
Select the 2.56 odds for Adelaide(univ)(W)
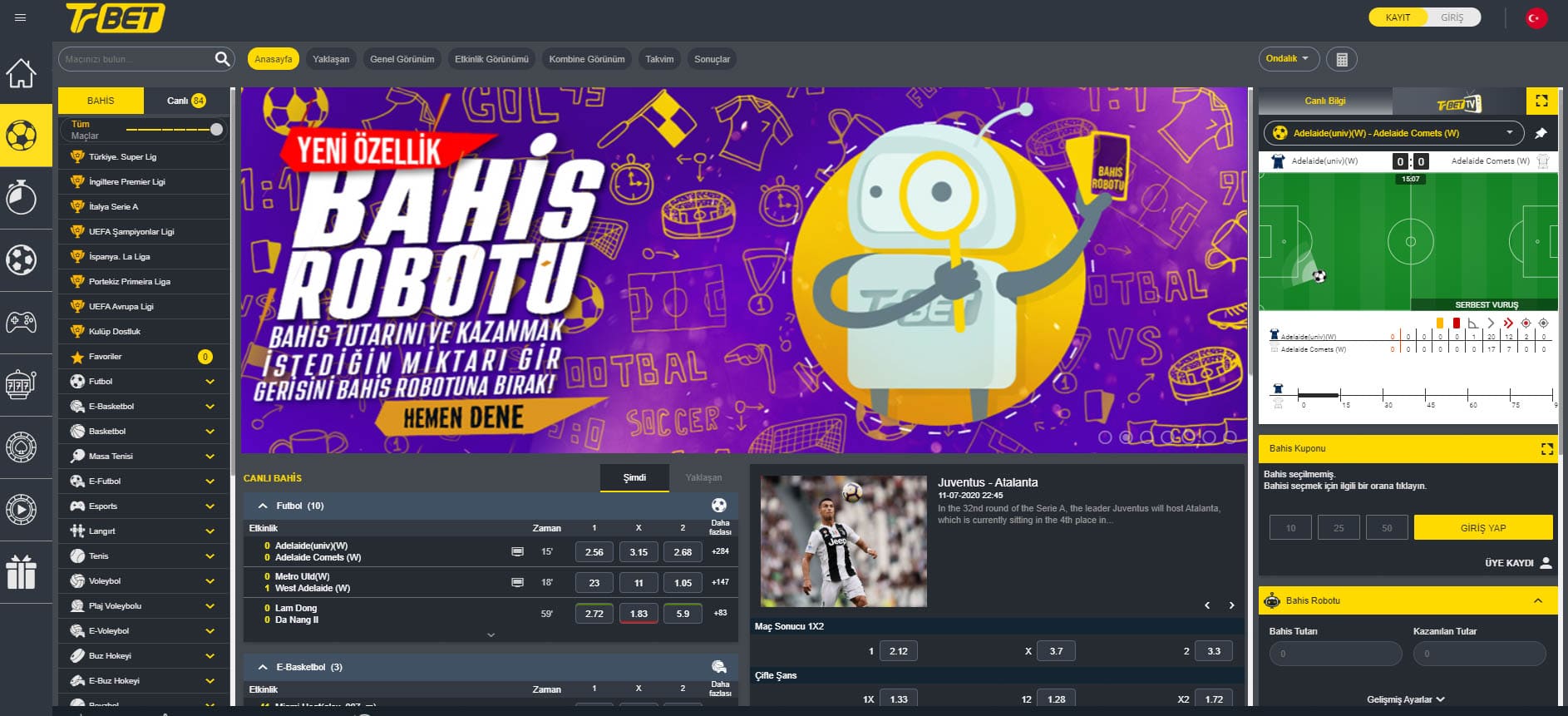click(594, 552)
